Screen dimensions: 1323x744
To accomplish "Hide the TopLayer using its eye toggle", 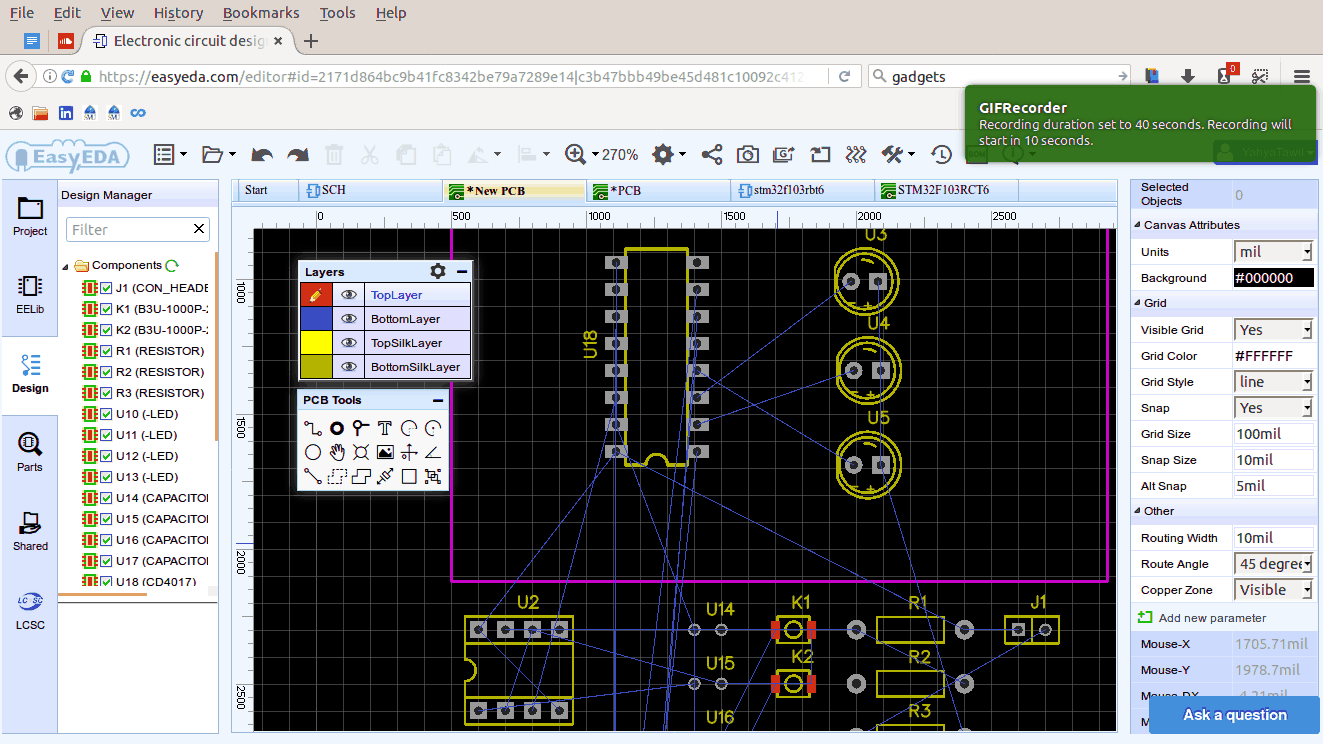I will coord(348,294).
